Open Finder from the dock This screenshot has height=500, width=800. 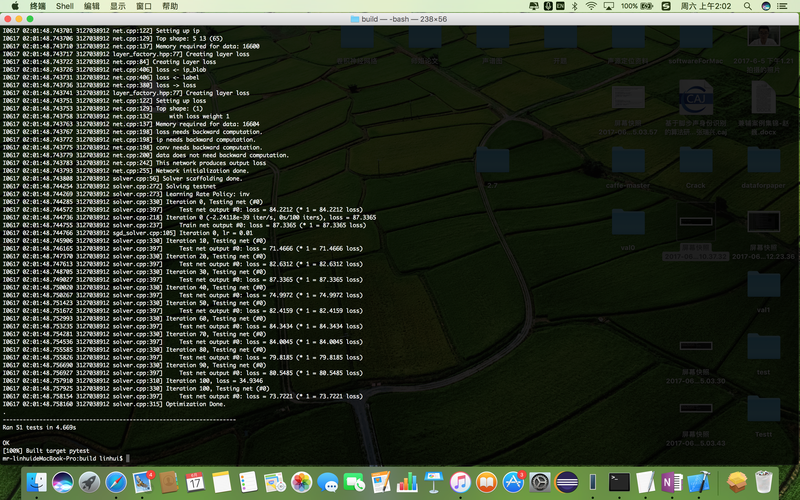click(x=37, y=483)
